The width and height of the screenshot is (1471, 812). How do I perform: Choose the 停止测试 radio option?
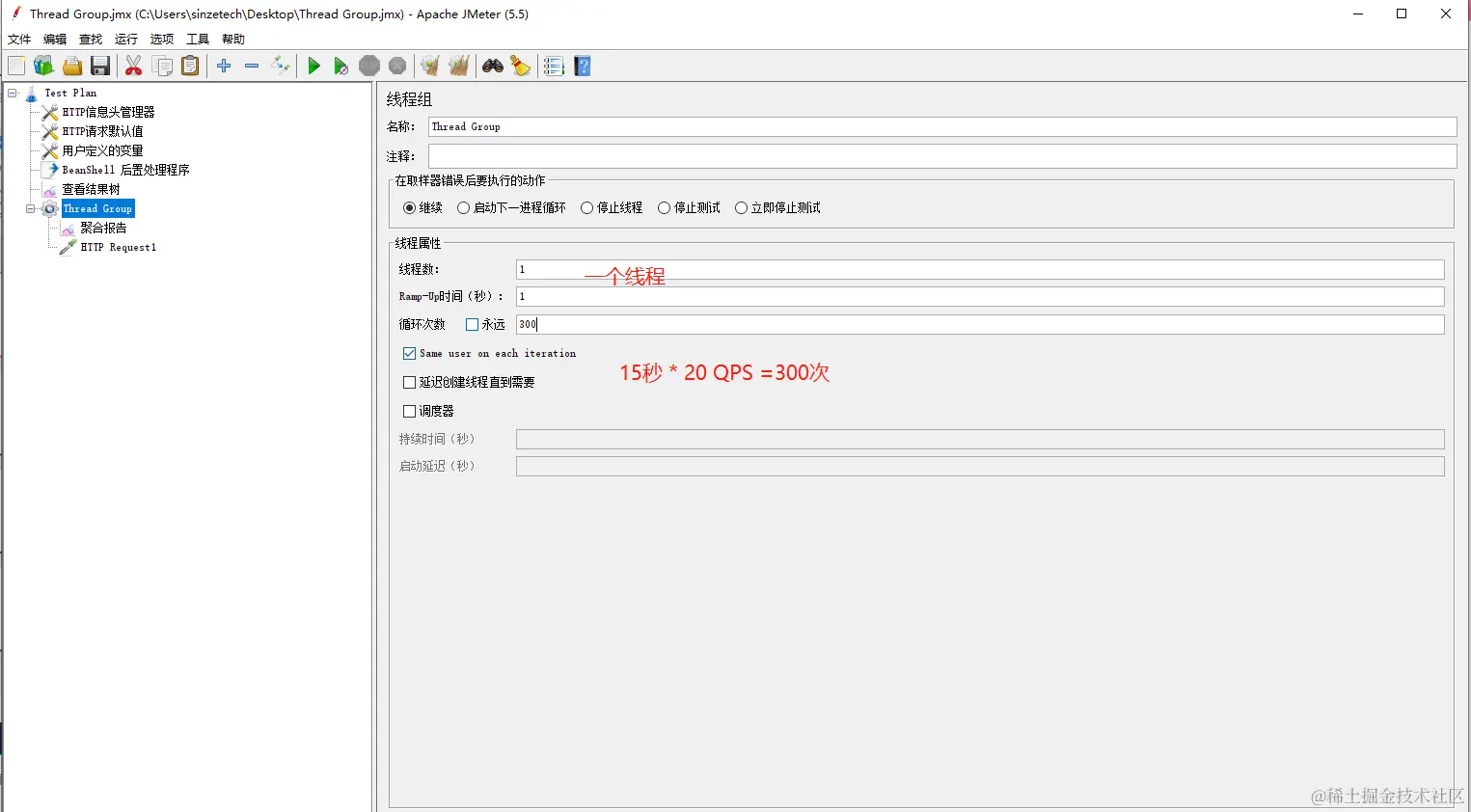pyautogui.click(x=664, y=208)
